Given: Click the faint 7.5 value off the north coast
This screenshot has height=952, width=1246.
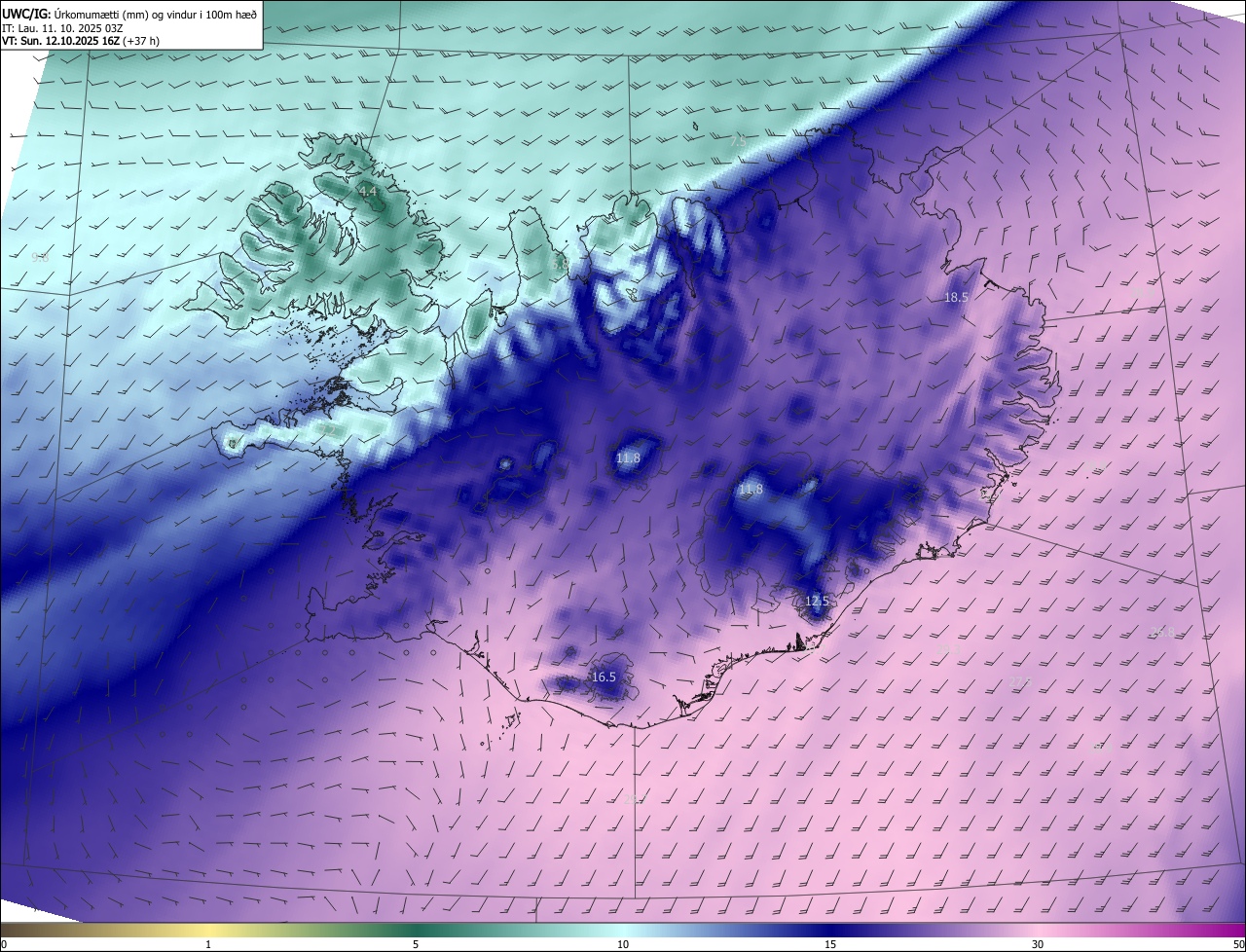Looking at the screenshot, I should (738, 141).
